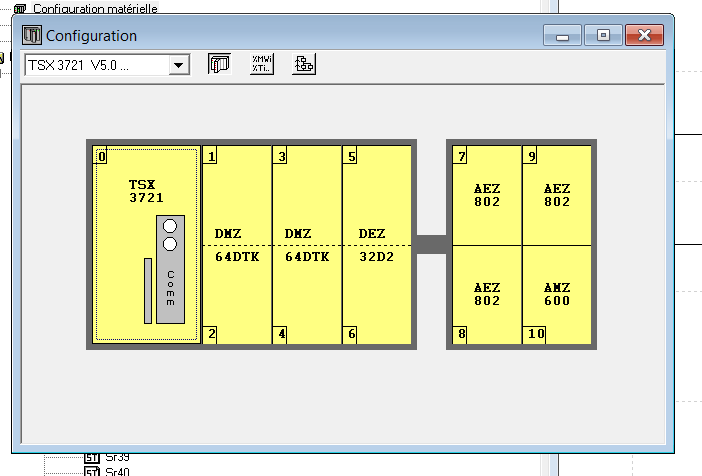
Task: Click the Configuration matérielle tree item
Action: [x=95, y=8]
